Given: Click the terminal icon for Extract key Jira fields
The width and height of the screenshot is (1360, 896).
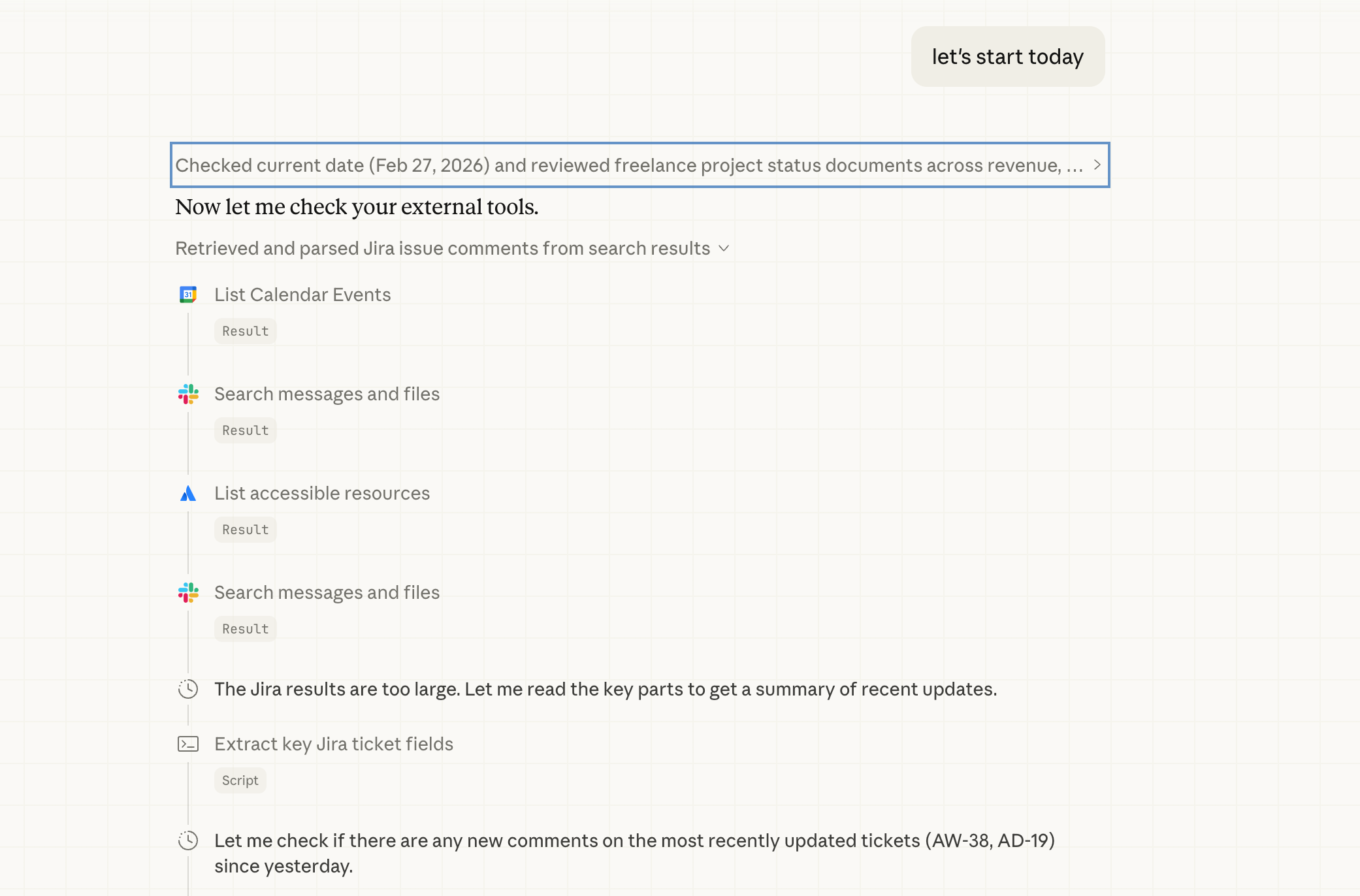Looking at the screenshot, I should [x=188, y=744].
